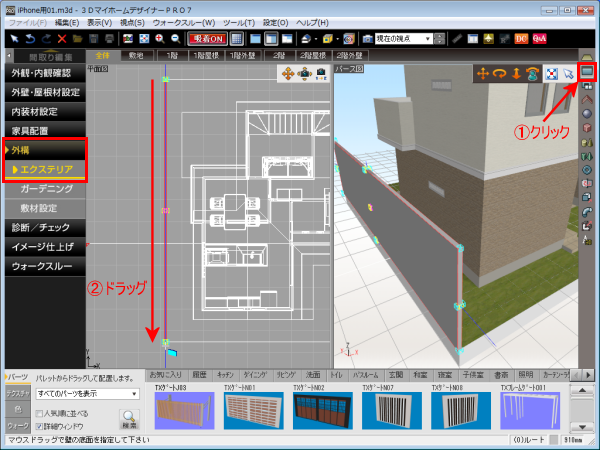600x450 pixels.
Task: Open the 現在の視点 viewpoint dropdown
Action: 400,38
